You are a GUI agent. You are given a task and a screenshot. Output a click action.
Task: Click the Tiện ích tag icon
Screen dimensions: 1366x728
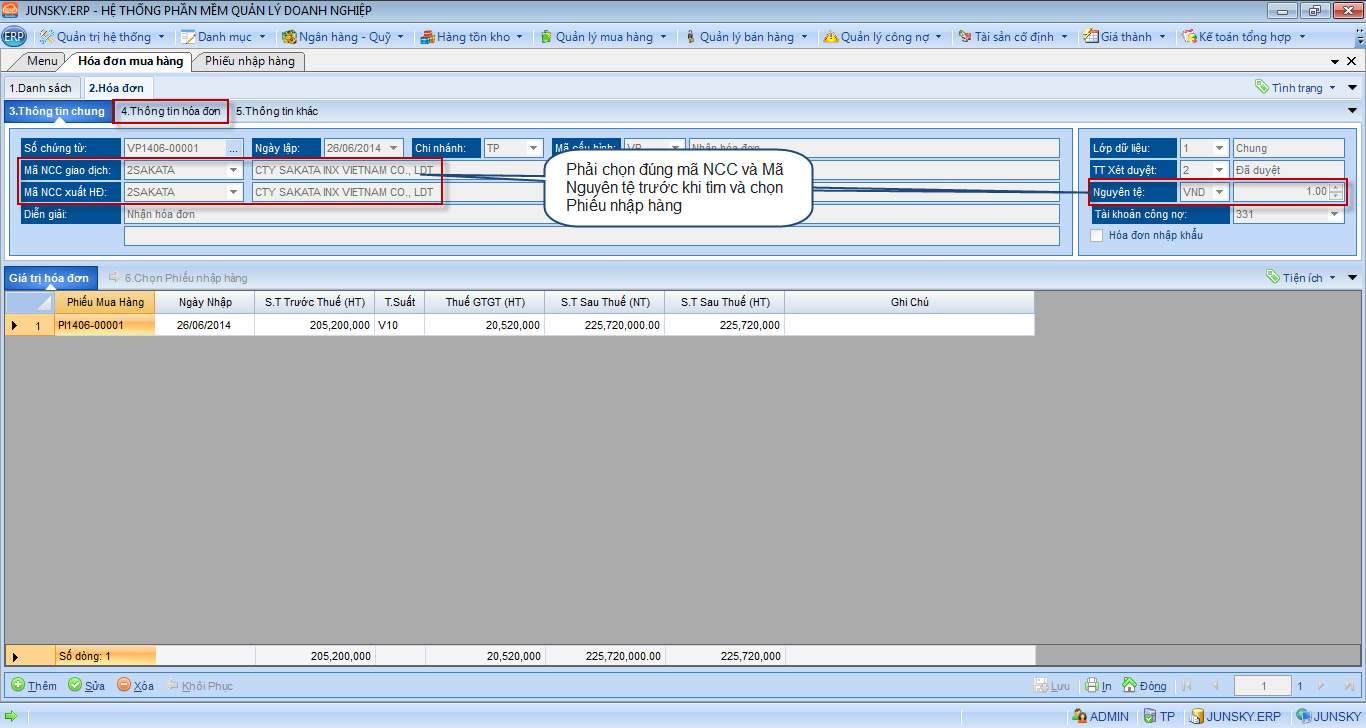coord(1272,277)
